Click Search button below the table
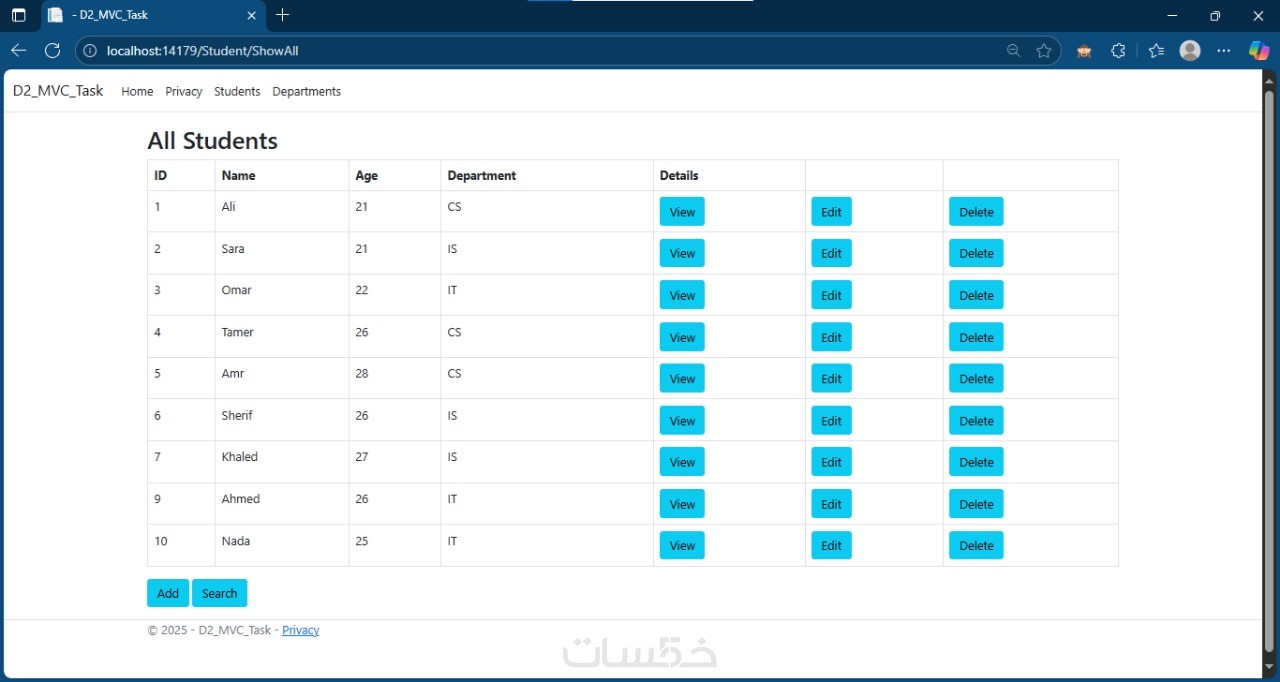The height and width of the screenshot is (682, 1280). (219, 593)
